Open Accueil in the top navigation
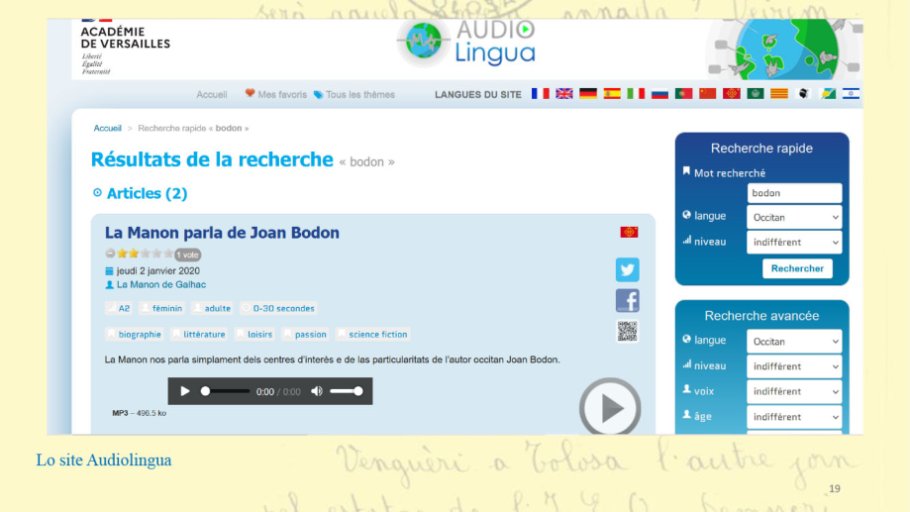 pos(211,95)
